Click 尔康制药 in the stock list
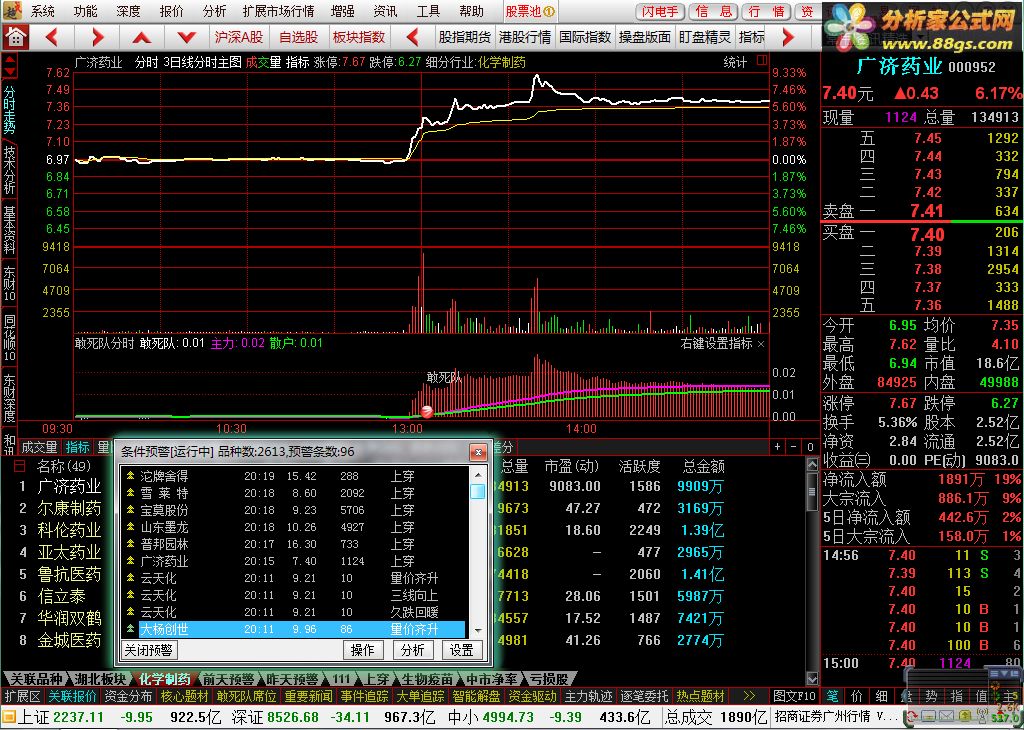Image resolution: width=1024 pixels, height=730 pixels. (x=69, y=508)
